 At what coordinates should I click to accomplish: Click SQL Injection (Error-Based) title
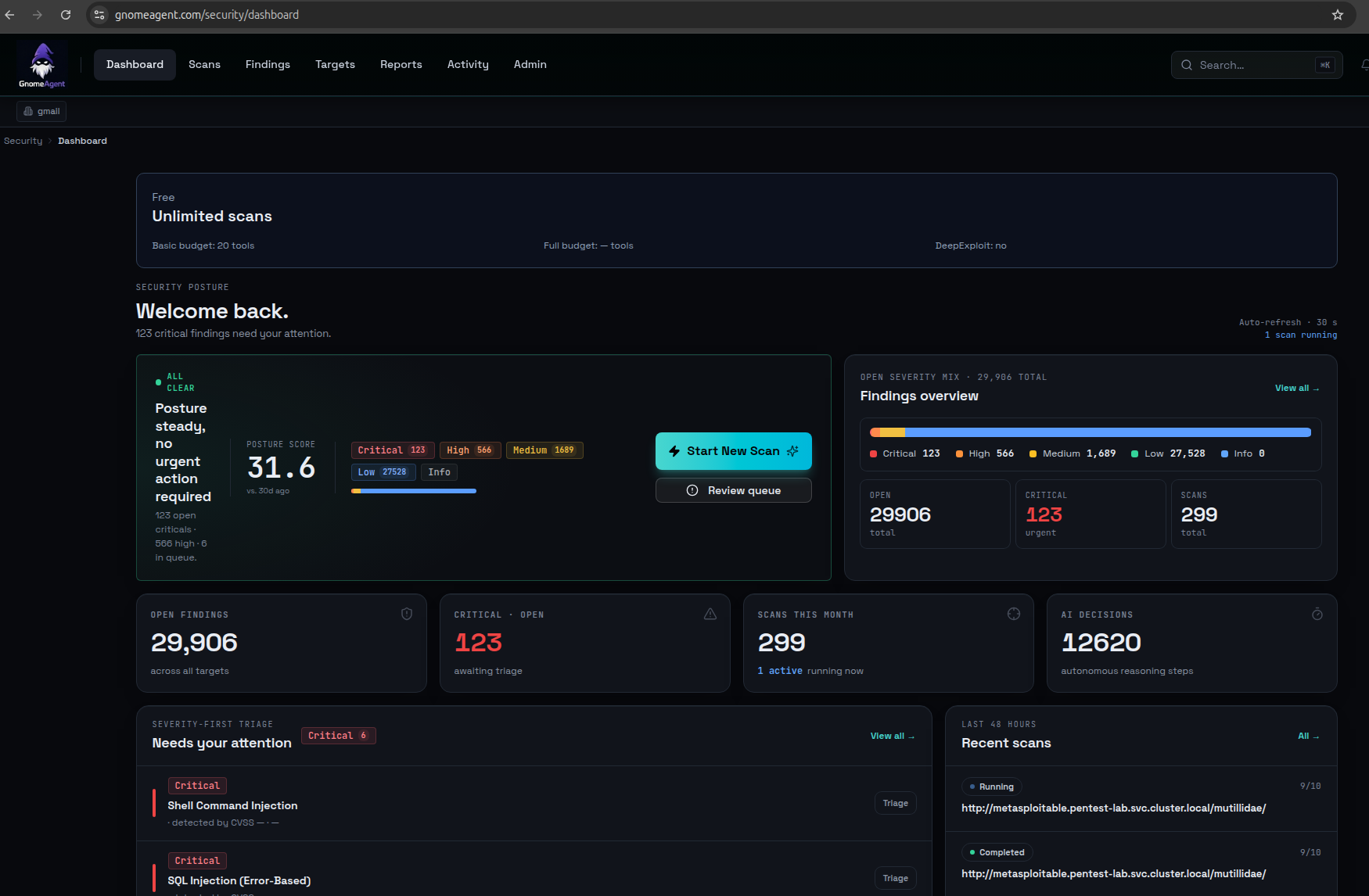239,880
